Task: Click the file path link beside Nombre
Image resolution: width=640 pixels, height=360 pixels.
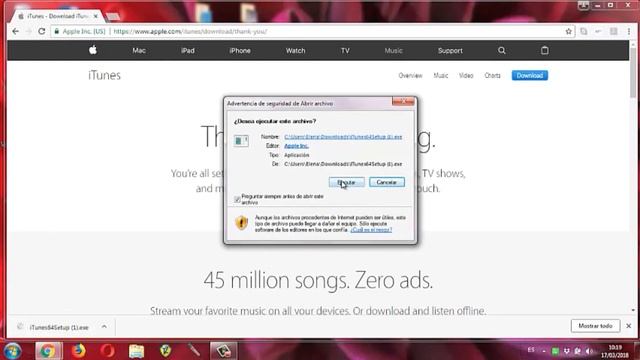Action: click(x=343, y=137)
